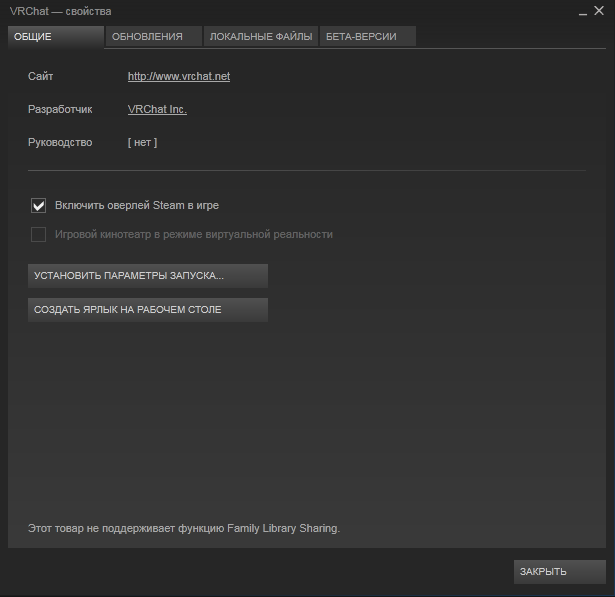Click the 'Разработчик' label
The width and height of the screenshot is (615, 597).
[x=60, y=109]
